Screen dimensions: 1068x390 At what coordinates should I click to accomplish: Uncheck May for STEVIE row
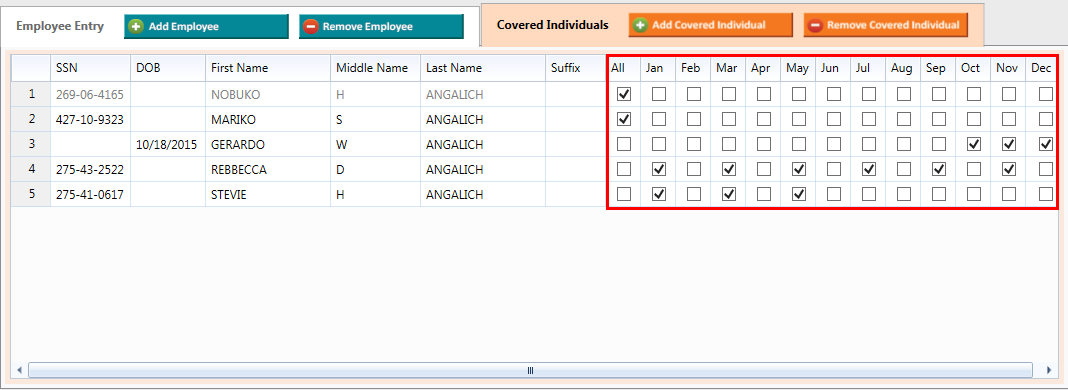tap(799, 194)
